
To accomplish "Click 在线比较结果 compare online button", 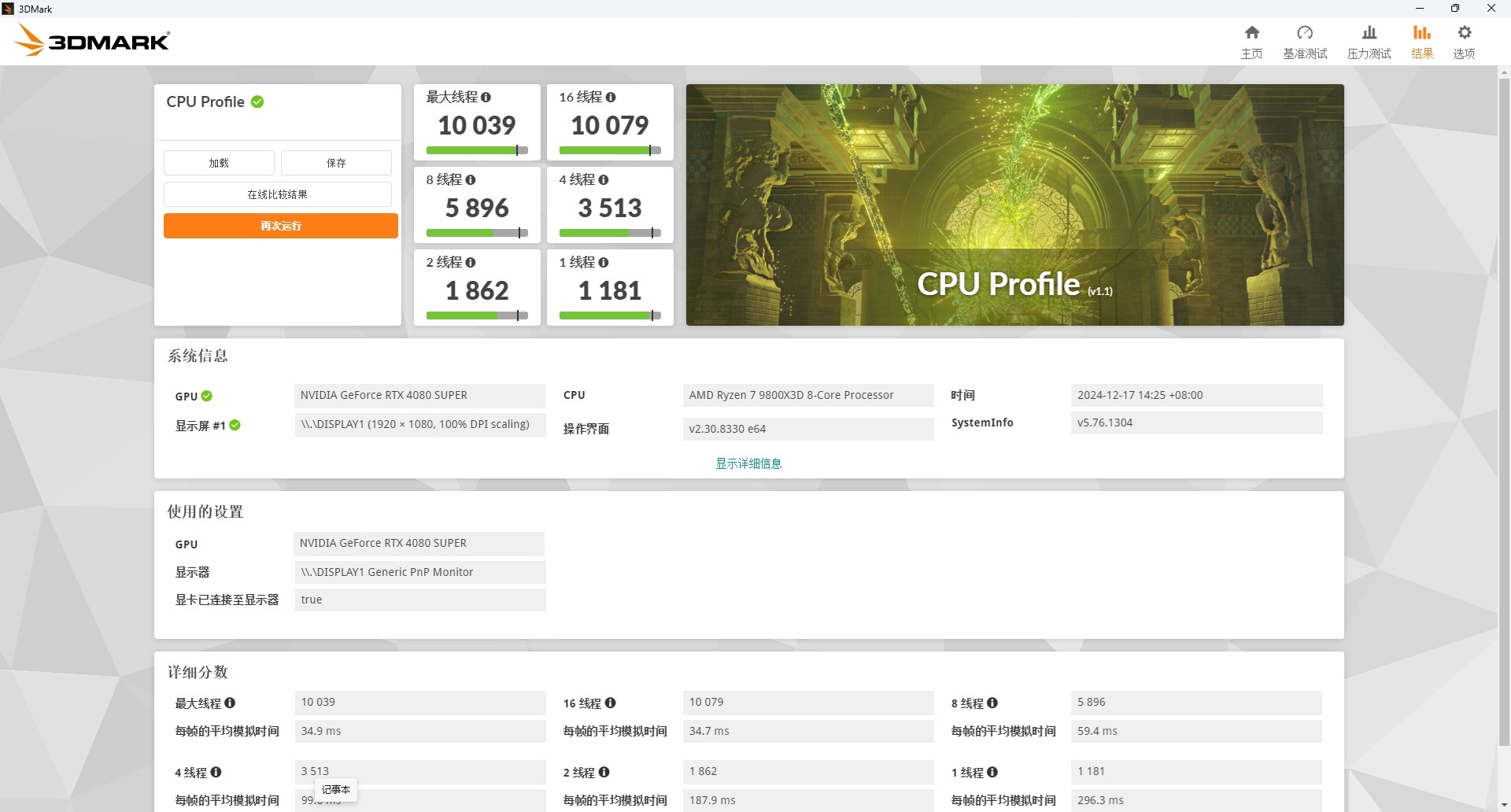I will pos(278,194).
